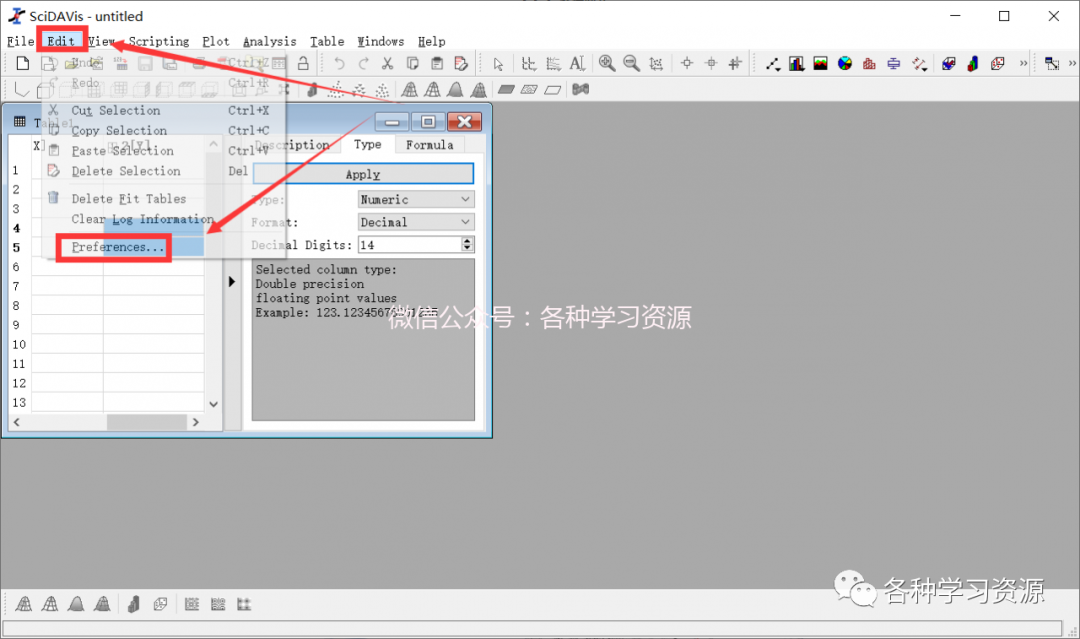1080x639 pixels.
Task: Click the zoom in magnifier icon
Action: coord(607,64)
